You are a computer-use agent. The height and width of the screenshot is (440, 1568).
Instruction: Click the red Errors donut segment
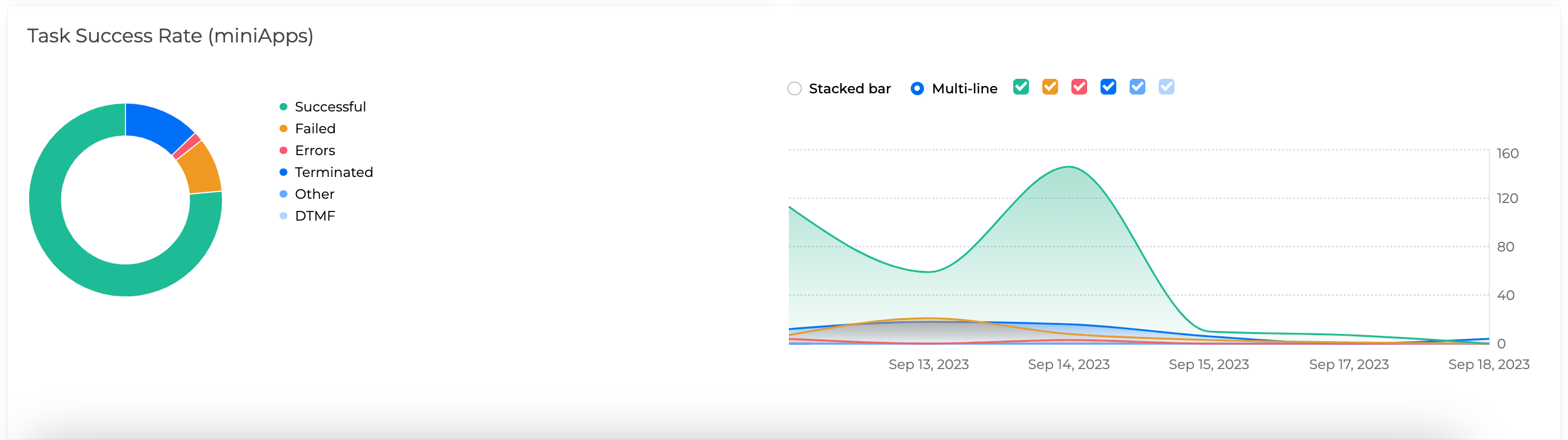[x=187, y=147]
